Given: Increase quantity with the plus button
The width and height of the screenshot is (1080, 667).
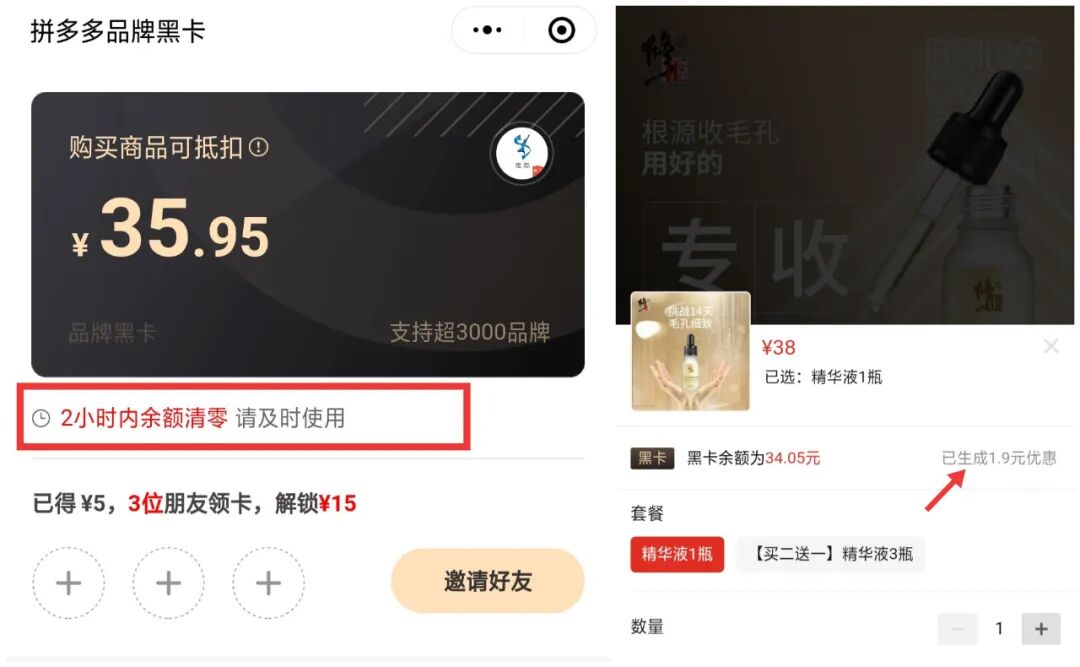Looking at the screenshot, I should [1041, 628].
